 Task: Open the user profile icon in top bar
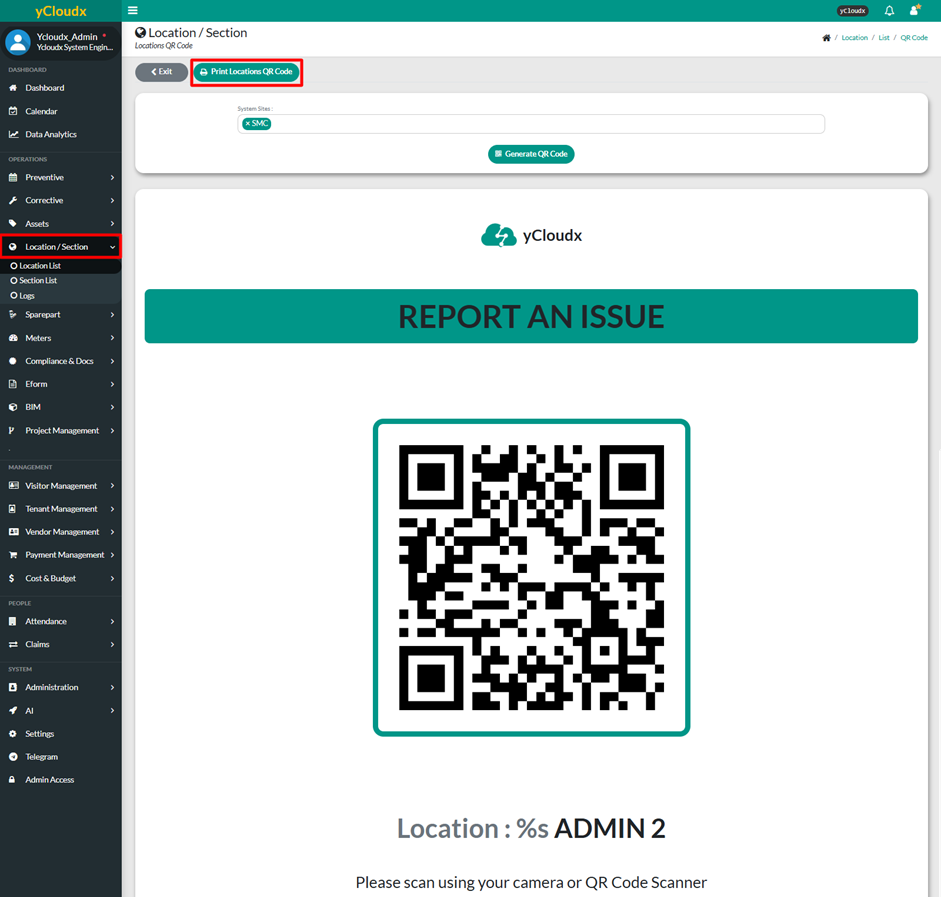(x=915, y=10)
